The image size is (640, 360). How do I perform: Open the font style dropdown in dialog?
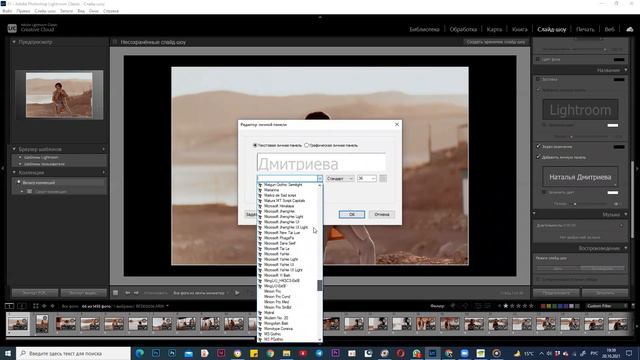pos(340,178)
